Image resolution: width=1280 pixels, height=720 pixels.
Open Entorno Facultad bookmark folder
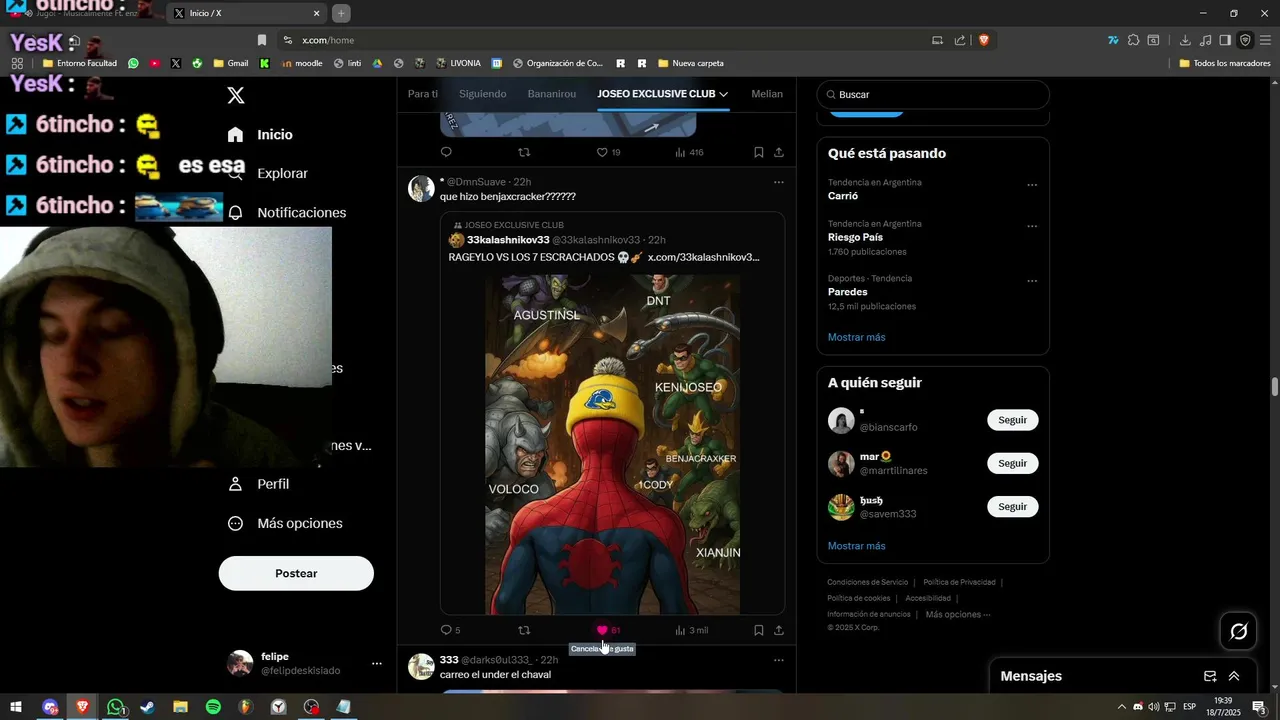80,63
